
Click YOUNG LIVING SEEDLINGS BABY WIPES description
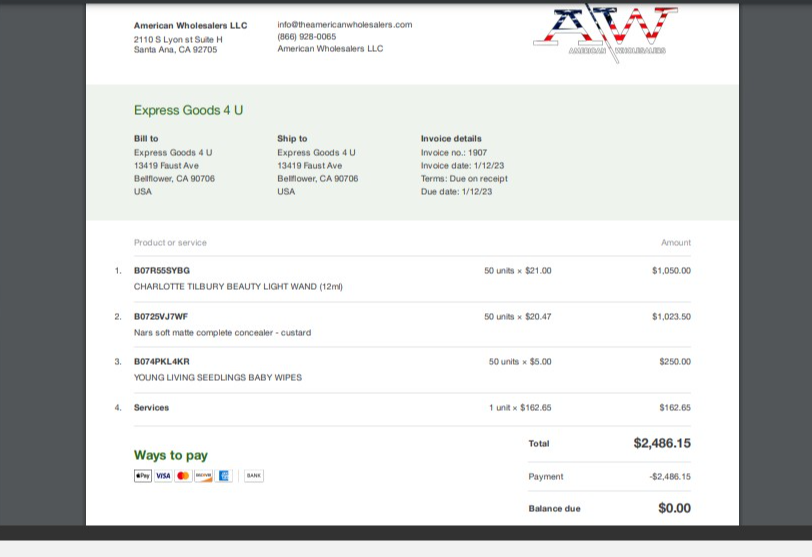coord(218,378)
